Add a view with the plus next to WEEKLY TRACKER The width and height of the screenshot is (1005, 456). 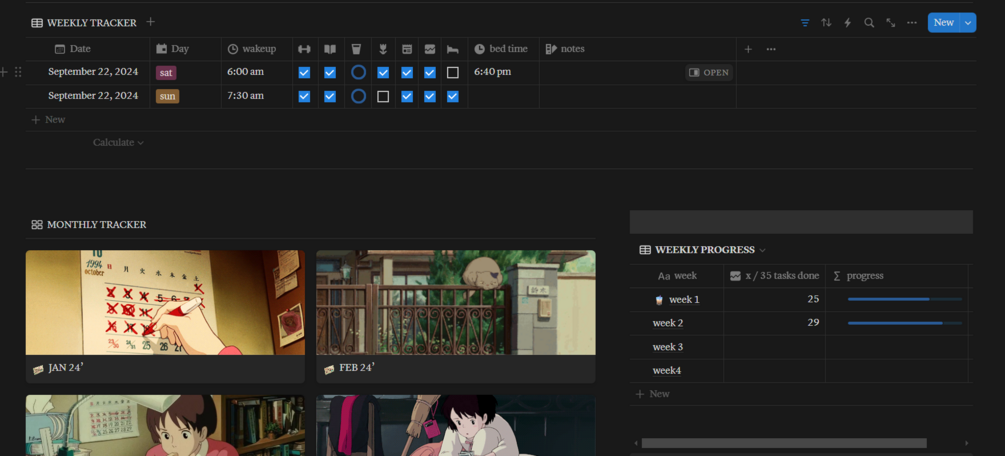pyautogui.click(x=151, y=22)
